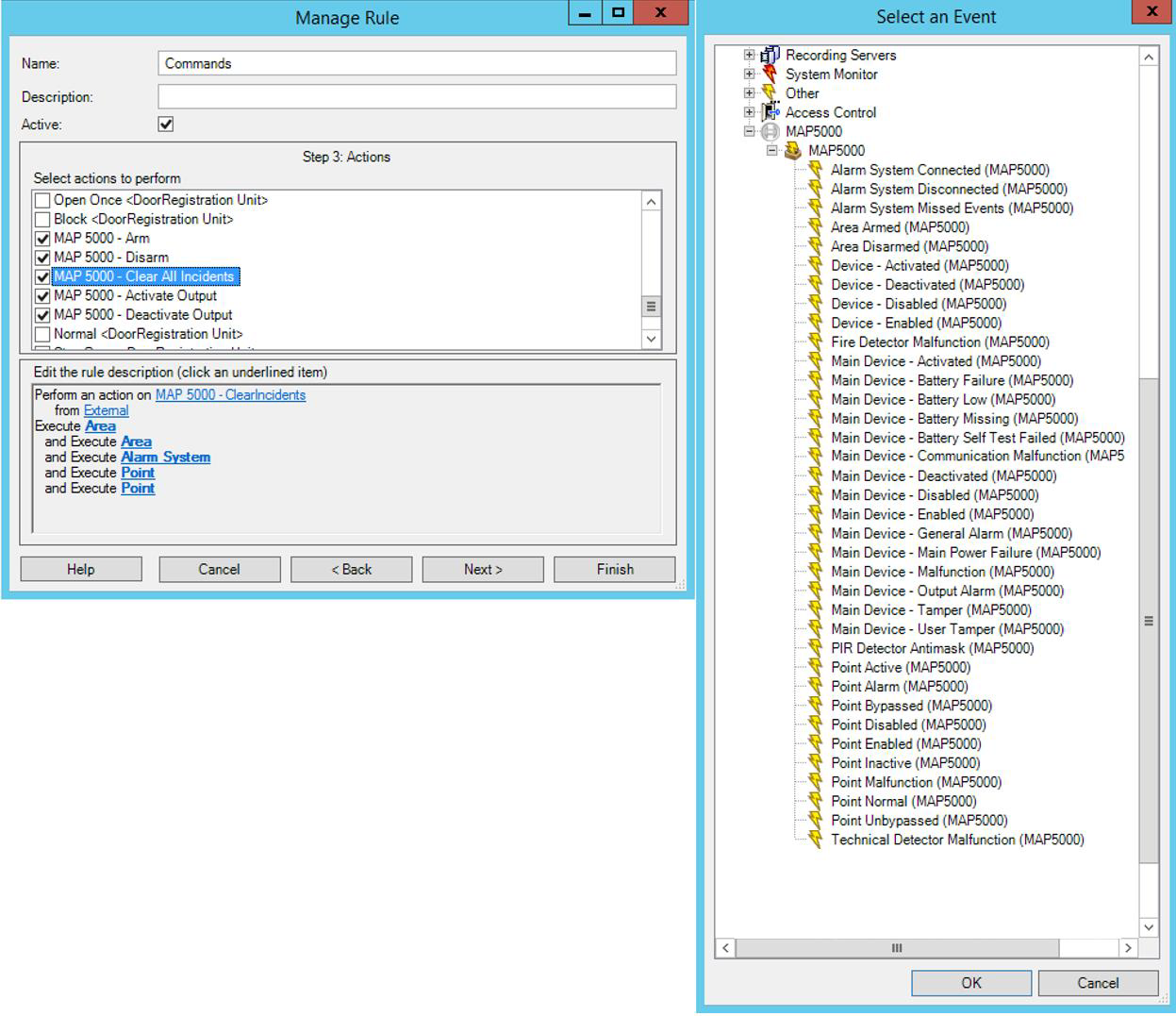Click the Point Normal event icon
The width and height of the screenshot is (1176, 1016).
pyautogui.click(x=816, y=801)
